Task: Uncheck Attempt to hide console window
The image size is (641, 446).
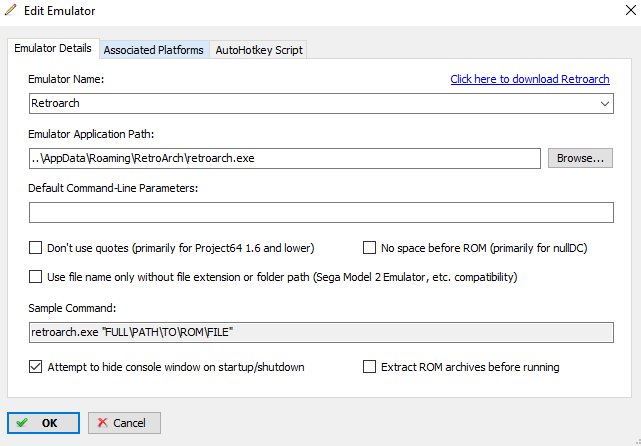Action: 37,367
